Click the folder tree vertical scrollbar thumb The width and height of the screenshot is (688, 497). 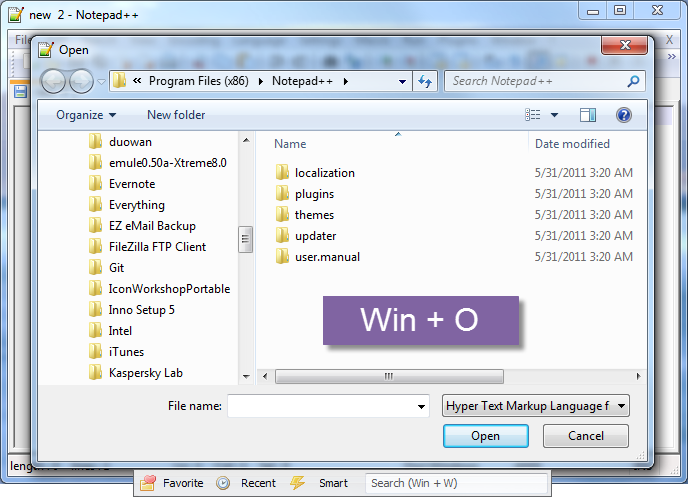click(245, 239)
